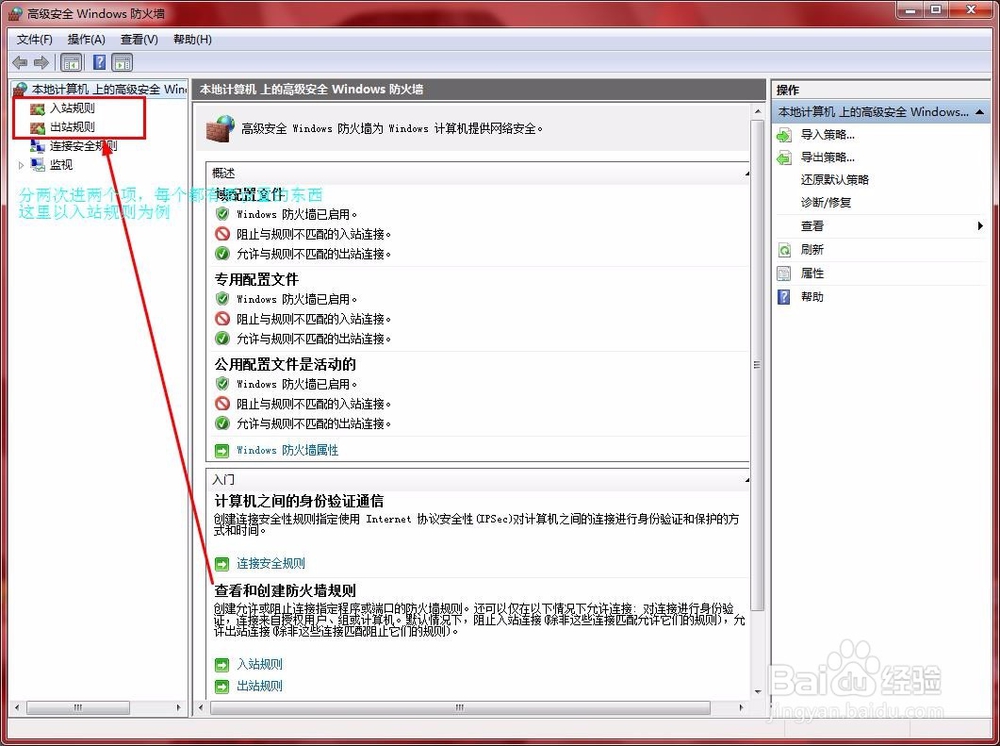Click center pane vertical scrollbar up arrow
Viewport: 1000px width, 746px height.
758,112
